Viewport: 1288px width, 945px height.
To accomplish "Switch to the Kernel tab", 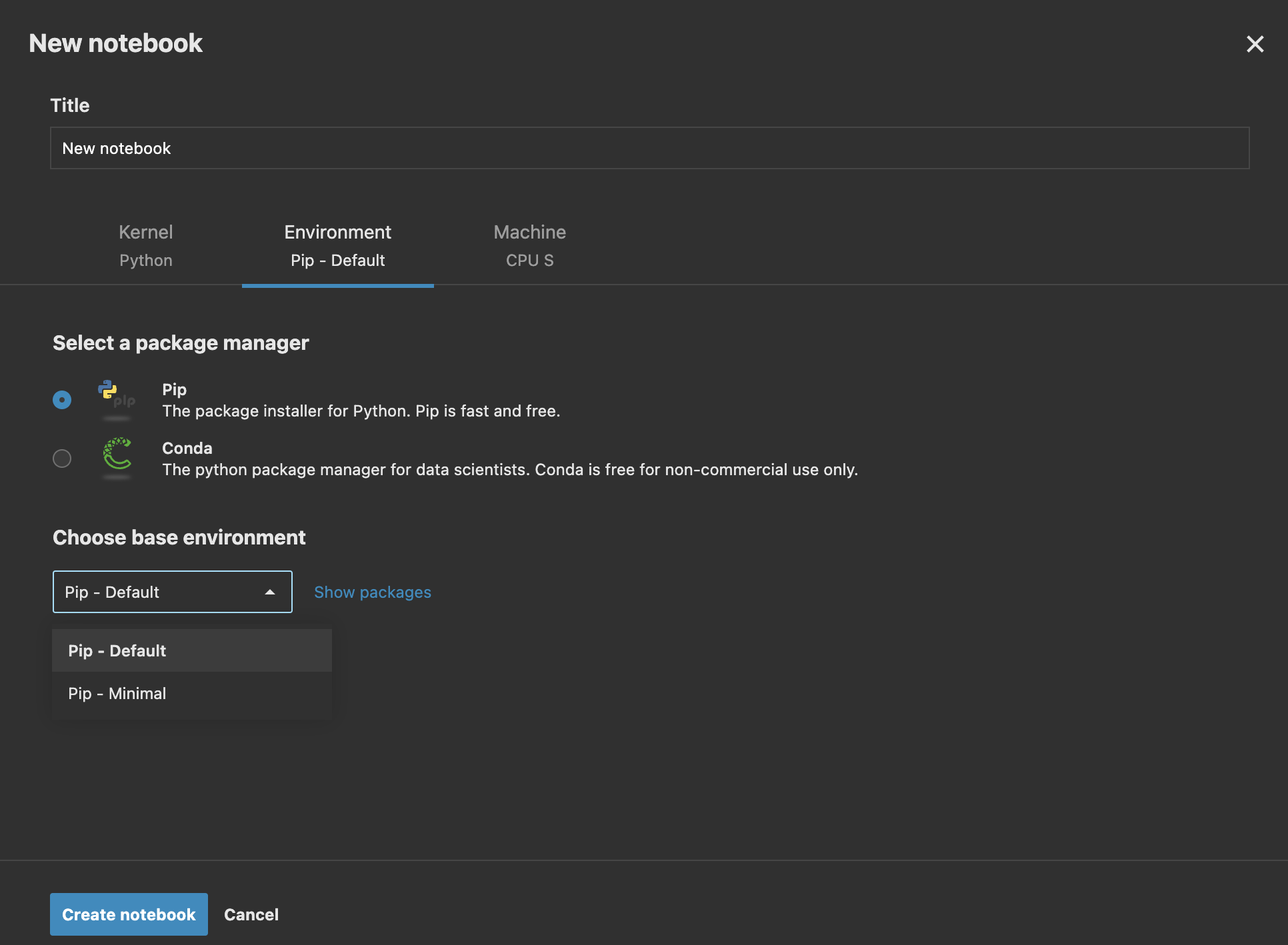I will pyautogui.click(x=145, y=245).
